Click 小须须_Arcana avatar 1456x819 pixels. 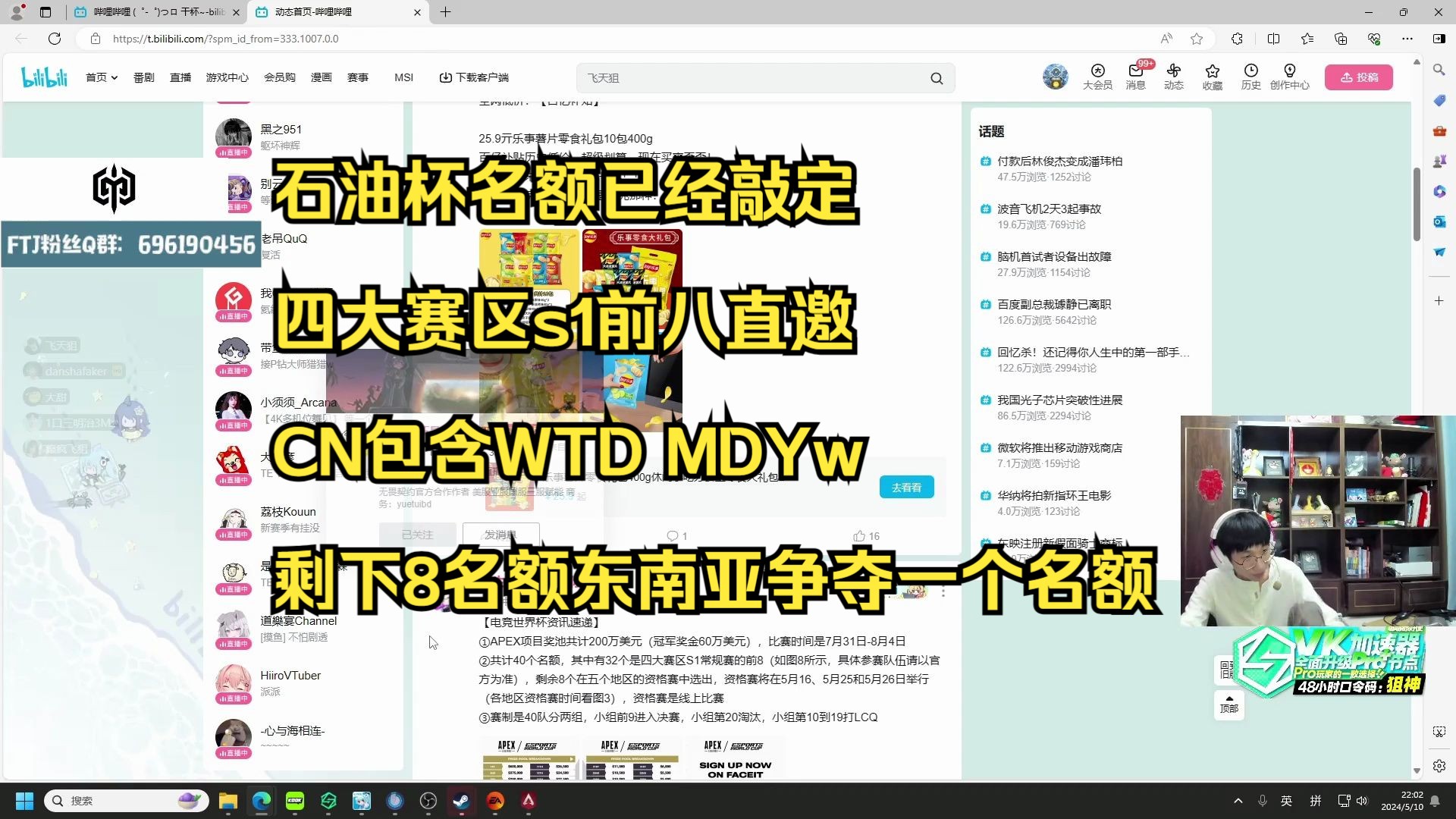point(234,409)
